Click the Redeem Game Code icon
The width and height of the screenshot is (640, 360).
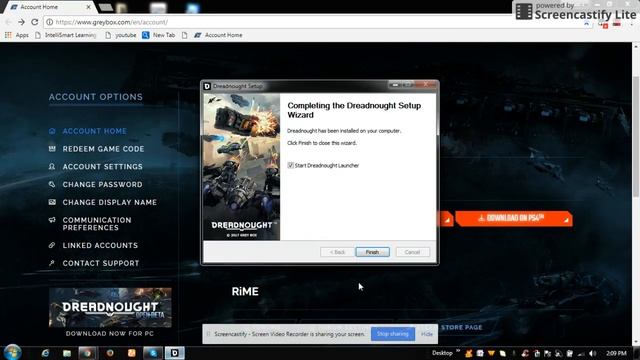click(x=52, y=149)
